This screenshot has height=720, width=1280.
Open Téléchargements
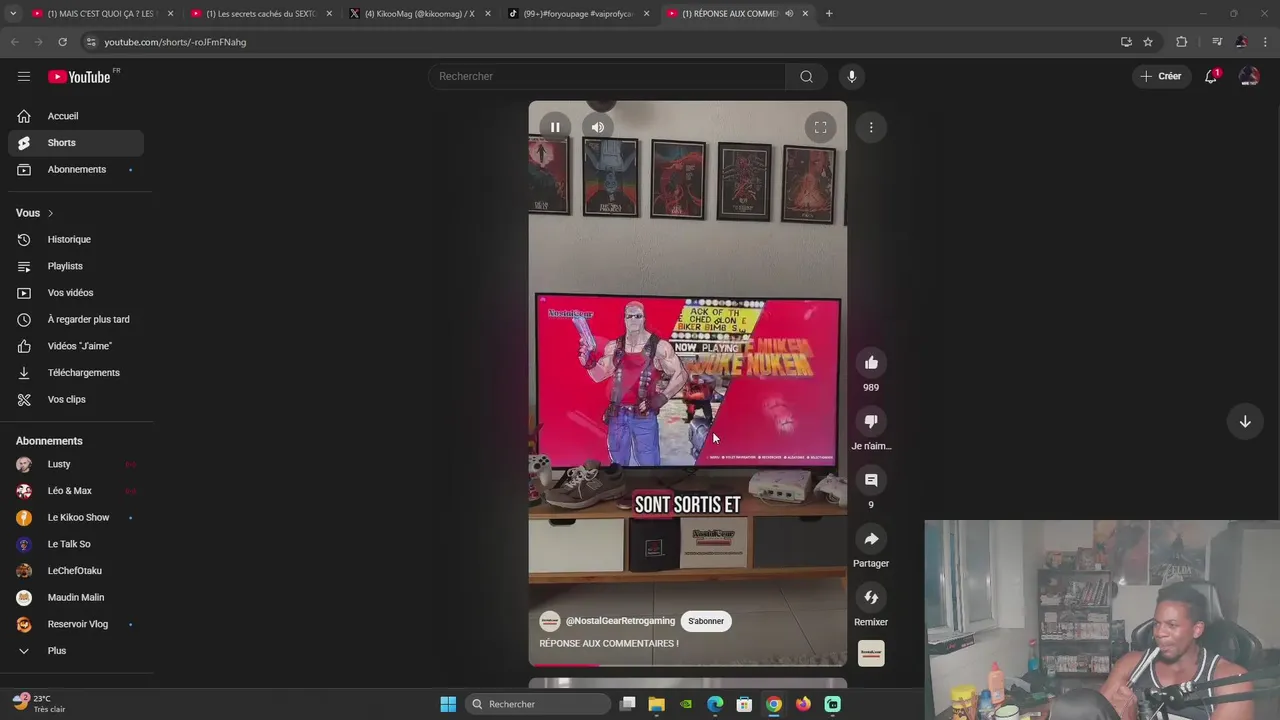pos(76,373)
